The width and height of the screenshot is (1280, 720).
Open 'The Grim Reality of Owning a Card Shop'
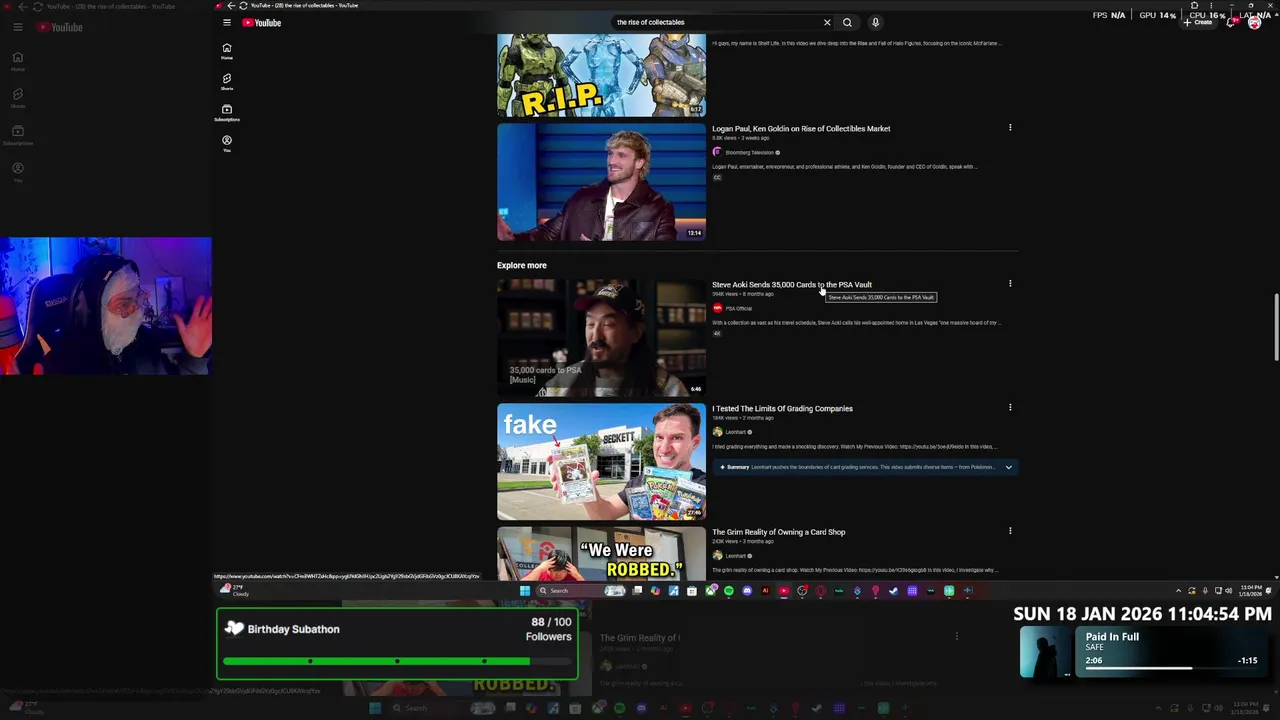(x=778, y=532)
